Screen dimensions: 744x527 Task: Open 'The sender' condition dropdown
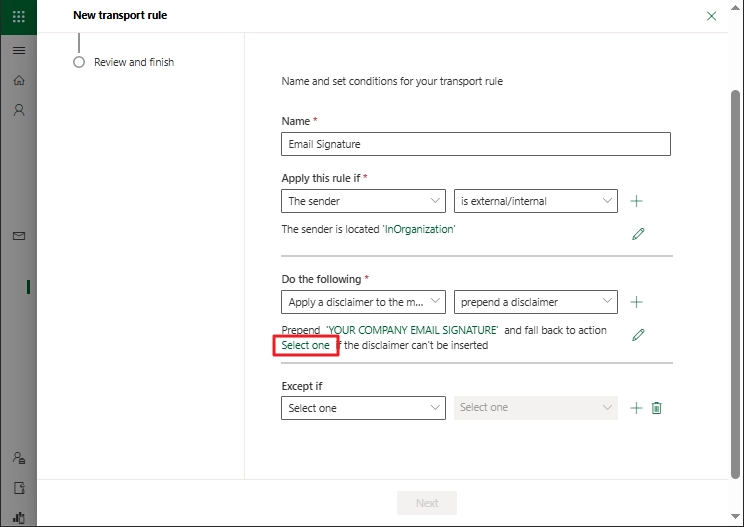[x=363, y=201]
